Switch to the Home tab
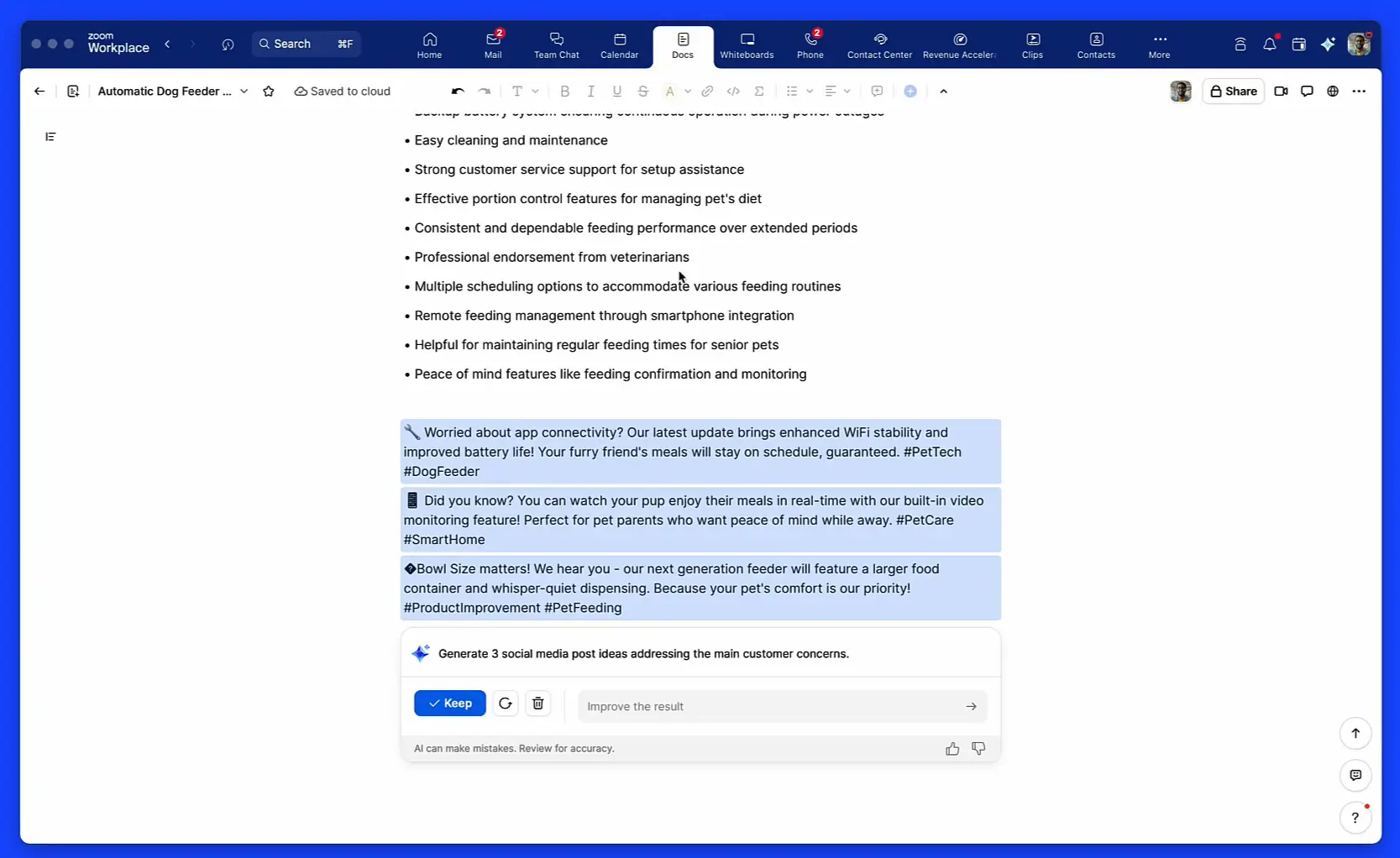The height and width of the screenshot is (858, 1400). [x=429, y=45]
